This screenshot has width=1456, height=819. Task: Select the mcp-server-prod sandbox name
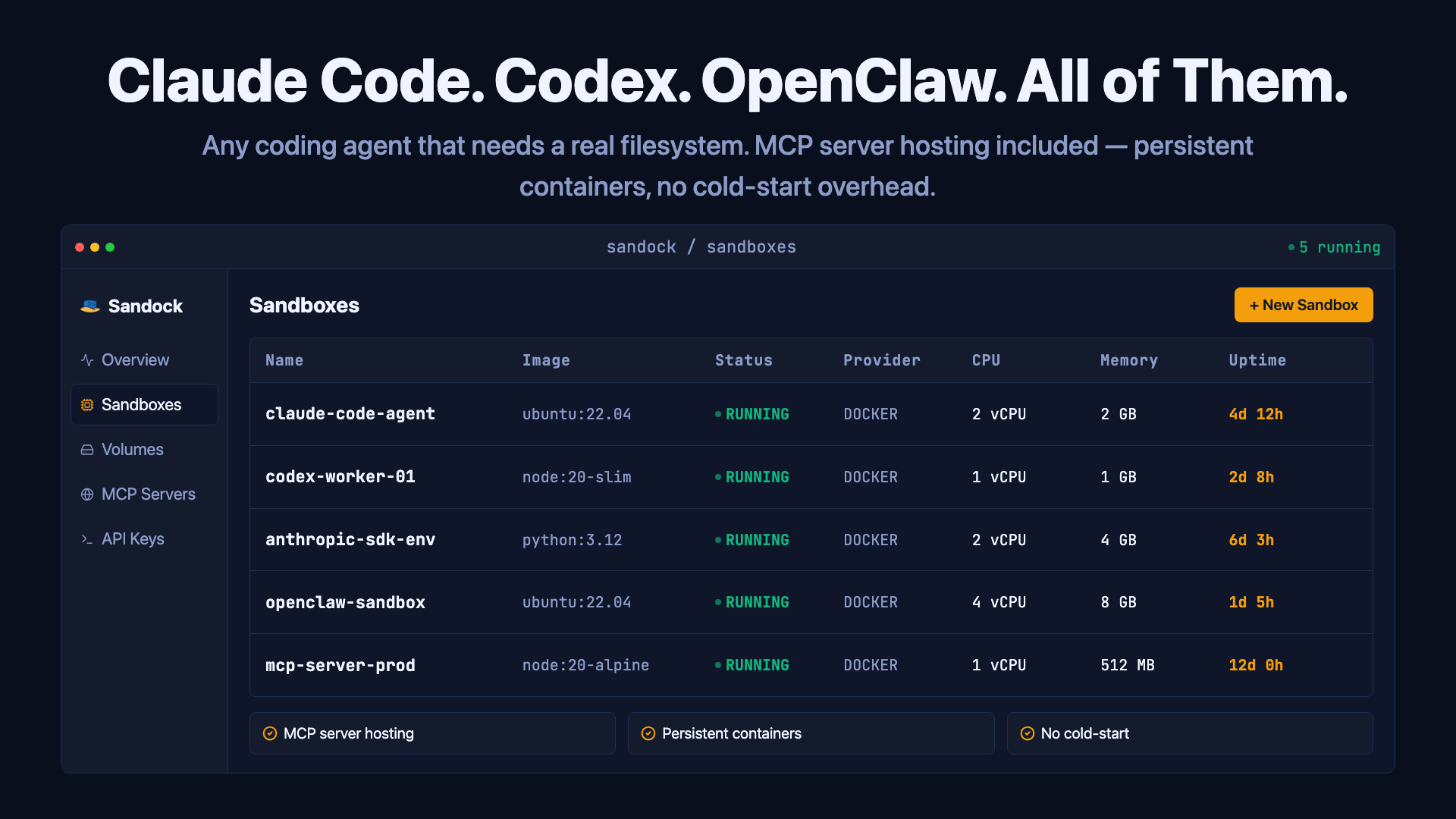[x=340, y=665]
